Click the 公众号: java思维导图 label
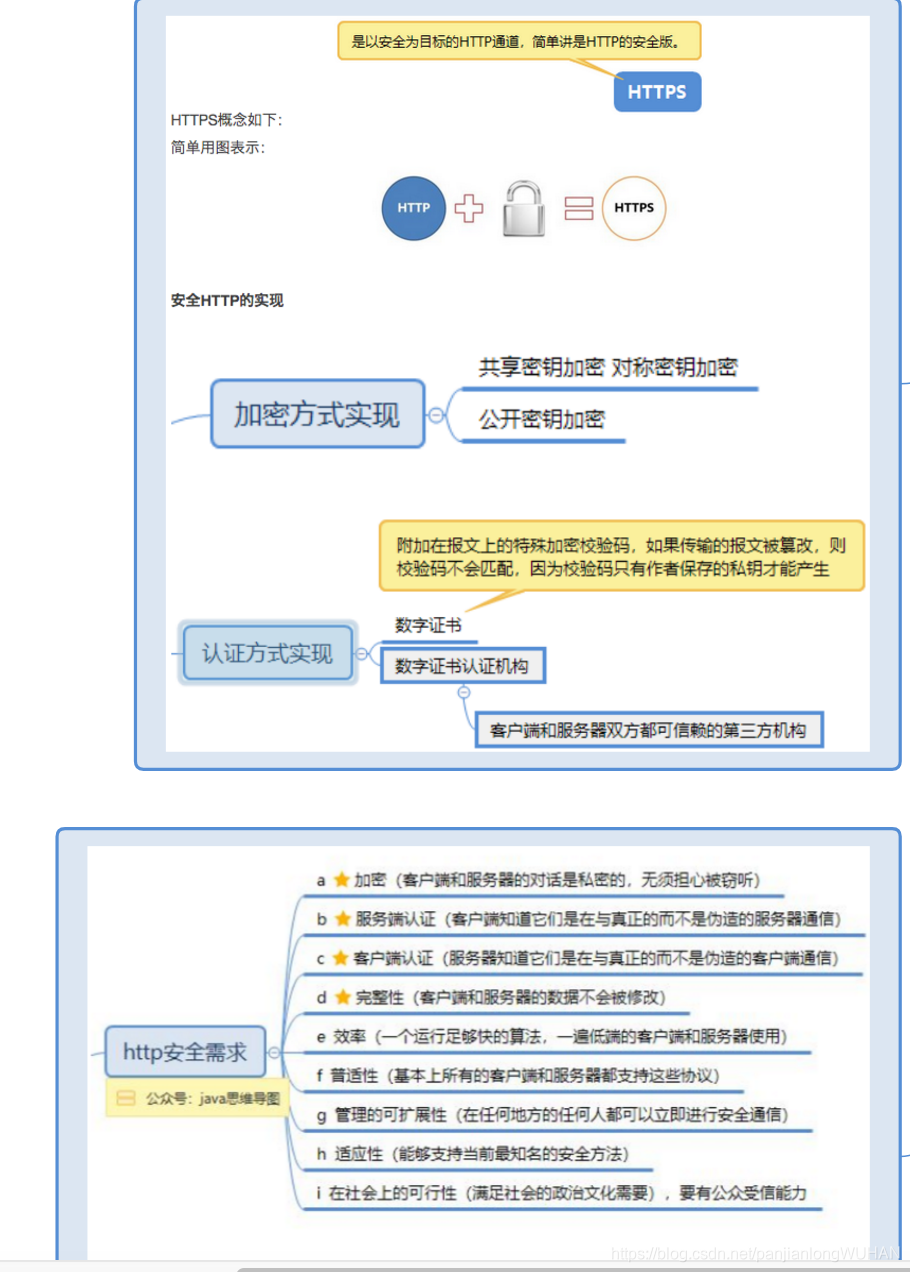This screenshot has height=1272, width=910. [212, 1098]
